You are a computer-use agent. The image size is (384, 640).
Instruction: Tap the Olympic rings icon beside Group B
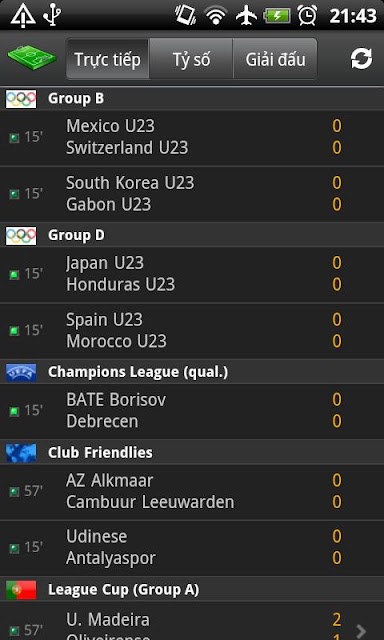[21, 99]
